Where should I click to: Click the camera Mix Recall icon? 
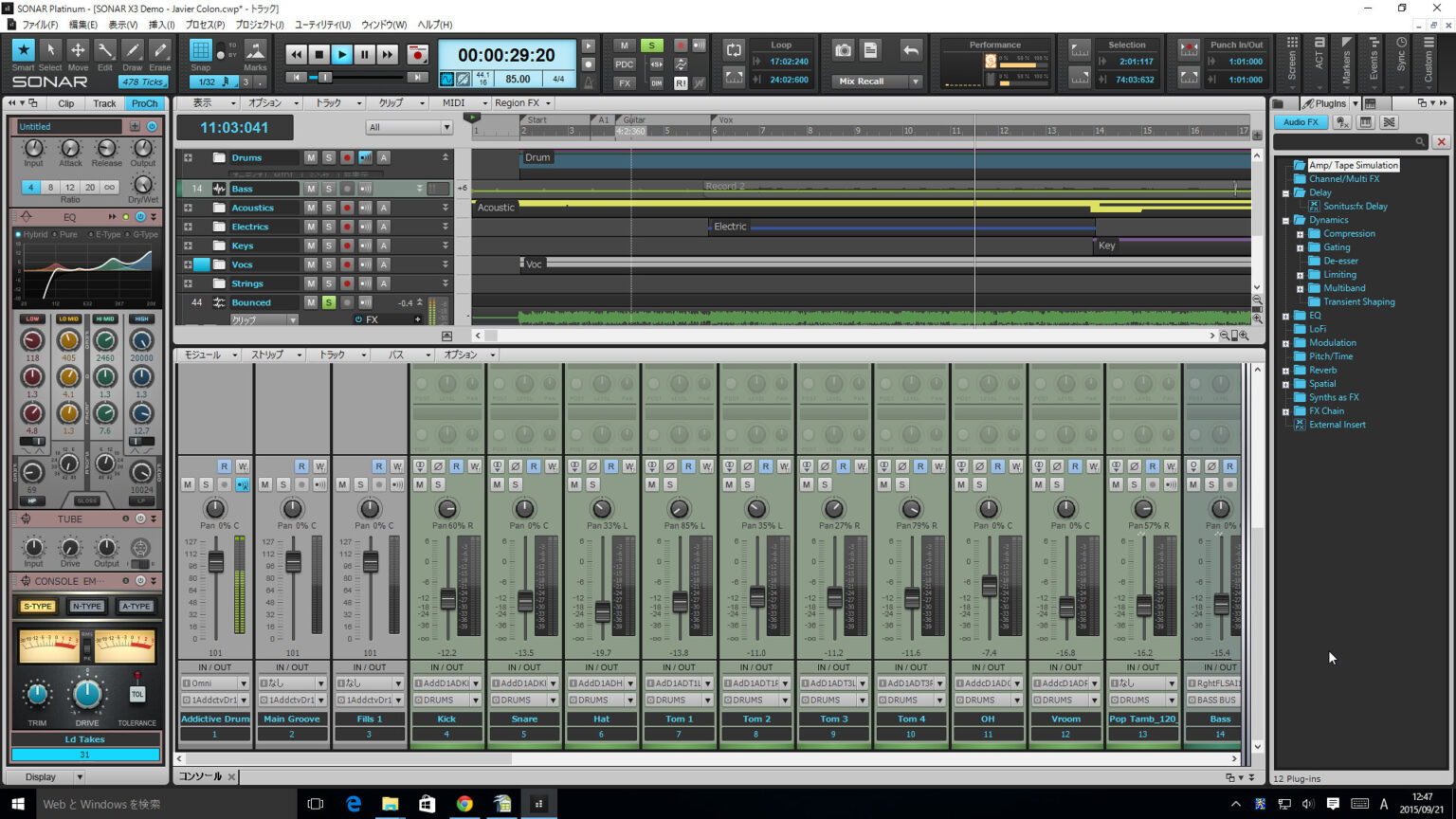[x=843, y=50]
